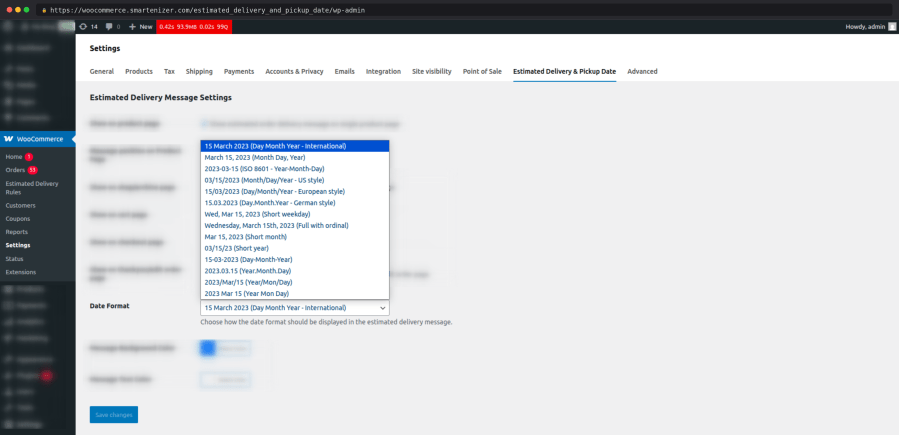The width and height of the screenshot is (899, 435).
Task: Toggle the Show on product page checkbox
Action: [x=204, y=124]
